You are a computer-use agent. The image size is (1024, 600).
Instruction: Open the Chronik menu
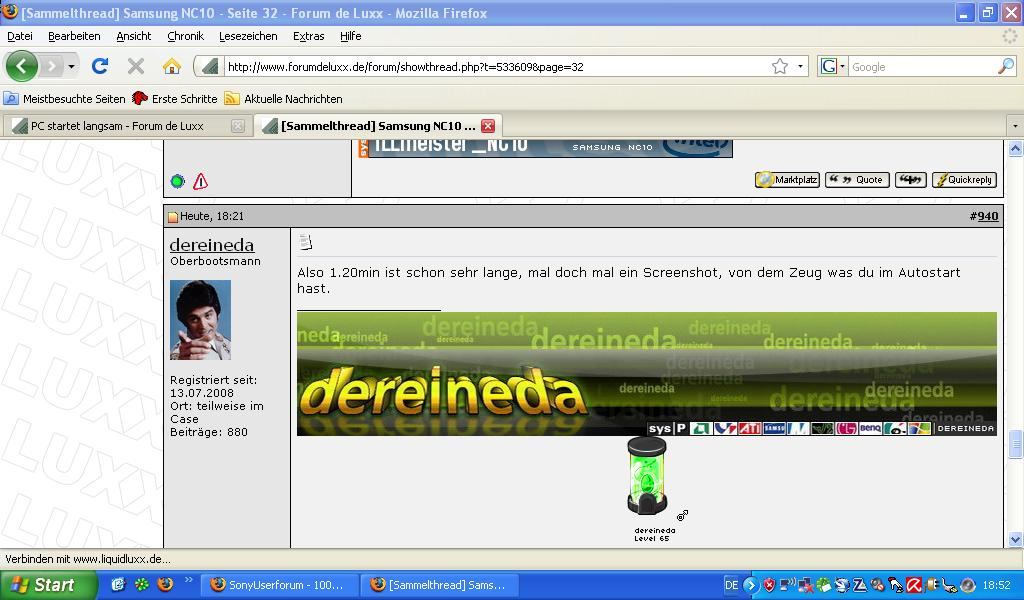pyautogui.click(x=185, y=36)
